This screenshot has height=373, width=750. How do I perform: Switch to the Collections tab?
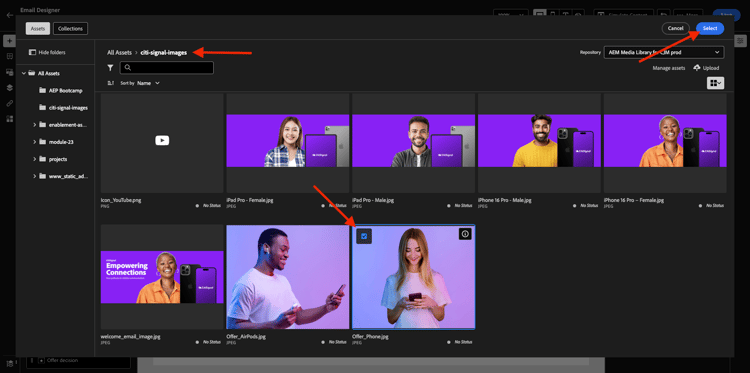click(x=70, y=29)
